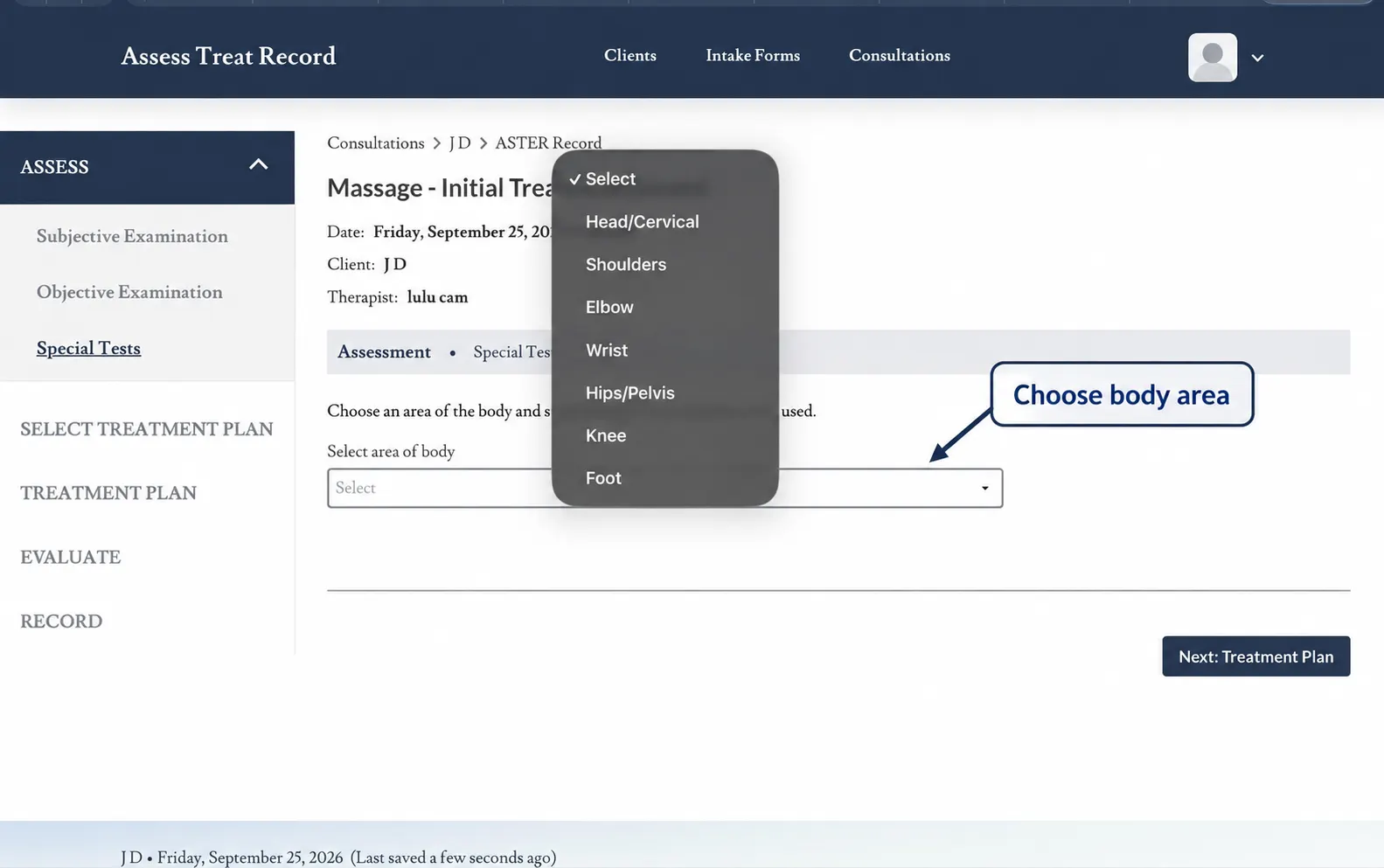The width and height of the screenshot is (1384, 868).
Task: Open Subjective Examination in sidebar
Action: (x=132, y=236)
